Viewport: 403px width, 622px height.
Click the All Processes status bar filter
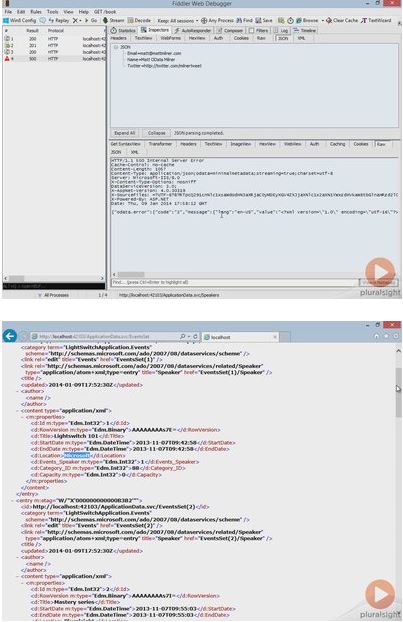[x=56, y=295]
